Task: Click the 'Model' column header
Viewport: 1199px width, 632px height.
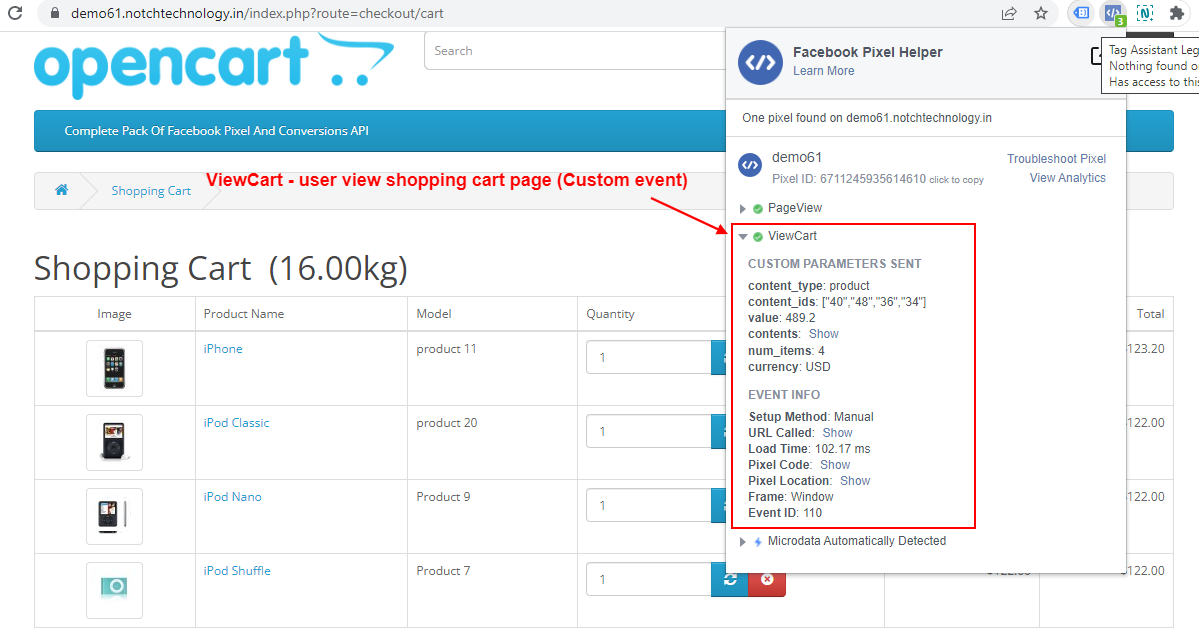Action: point(434,314)
